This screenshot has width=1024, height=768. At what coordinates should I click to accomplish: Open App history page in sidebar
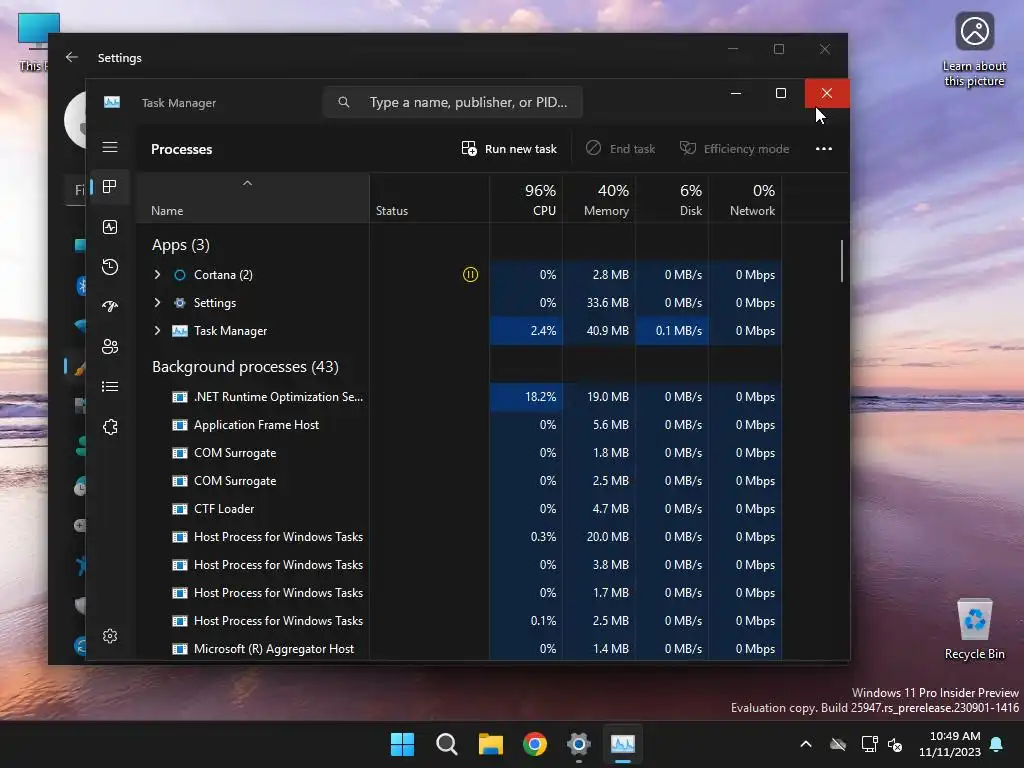click(110, 266)
